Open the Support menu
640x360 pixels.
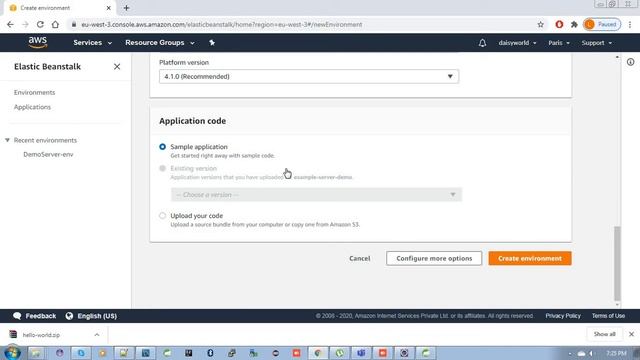pos(597,43)
